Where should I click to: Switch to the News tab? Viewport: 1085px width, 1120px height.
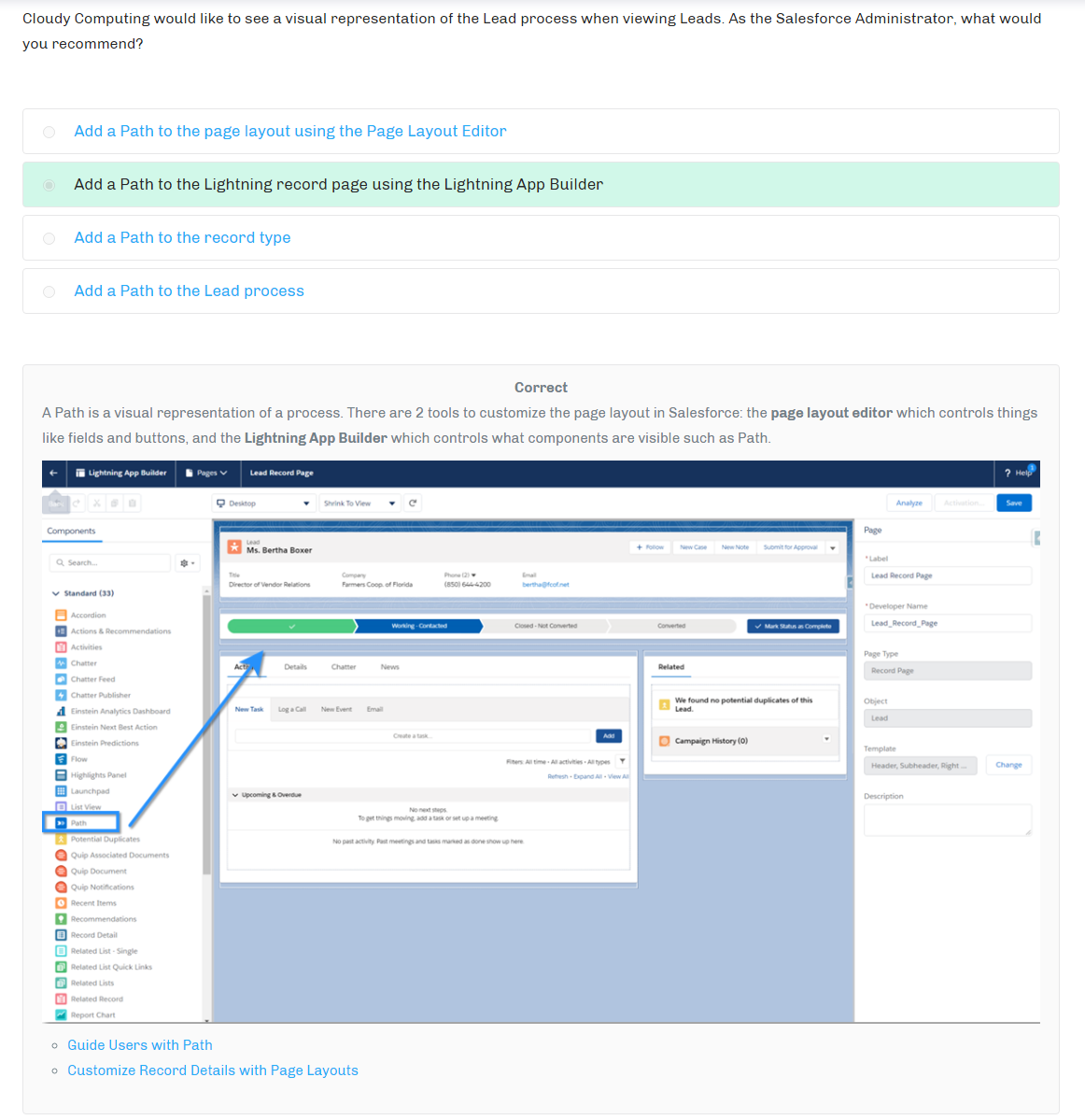coord(389,667)
